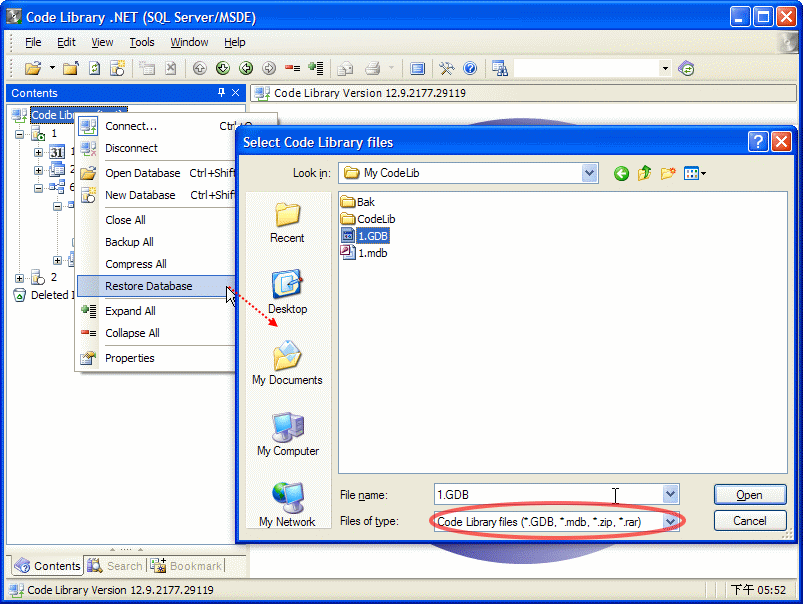Select the Bak folder in the file list
The width and height of the screenshot is (803, 604).
point(358,202)
